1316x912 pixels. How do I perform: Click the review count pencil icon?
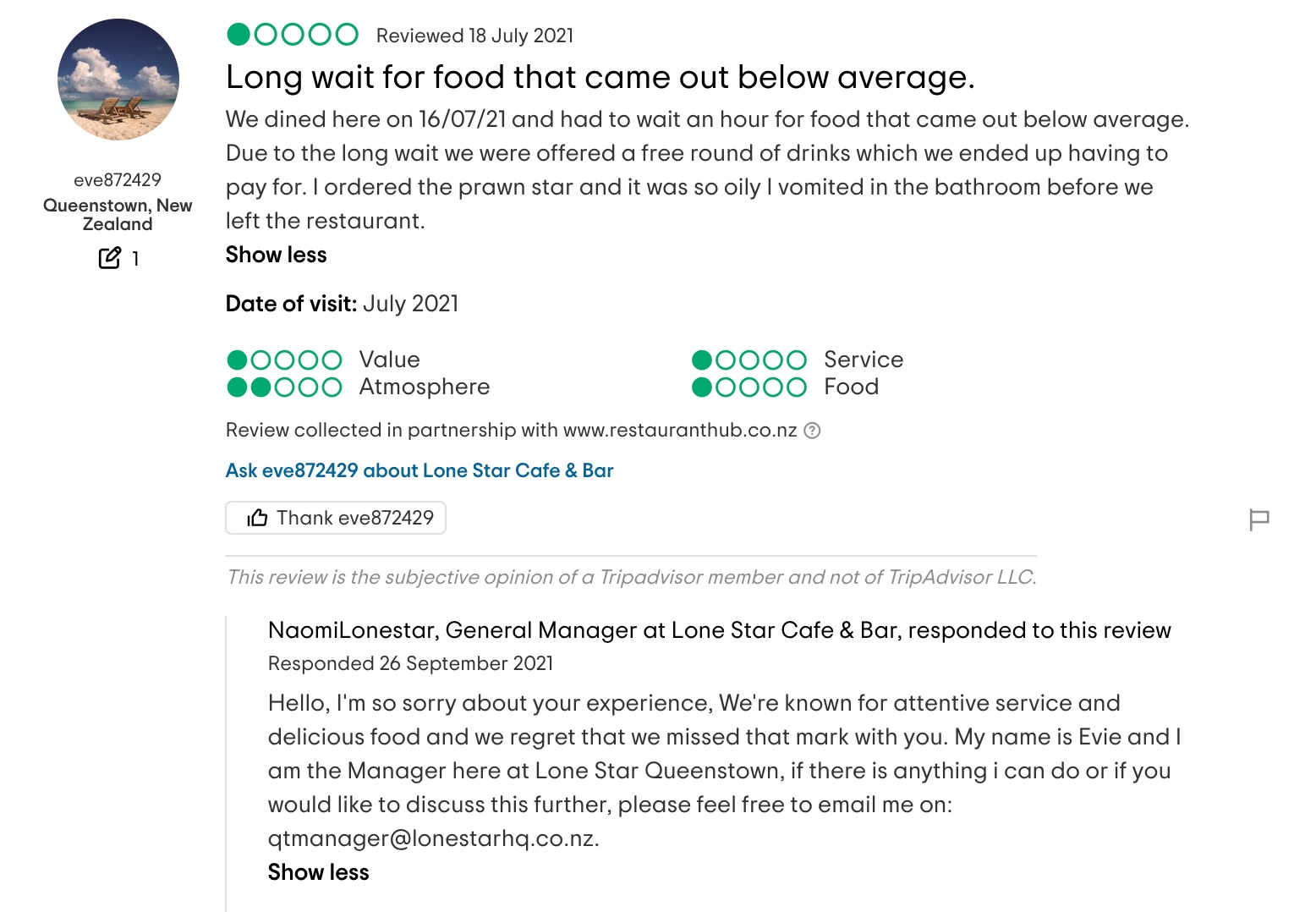[x=110, y=258]
